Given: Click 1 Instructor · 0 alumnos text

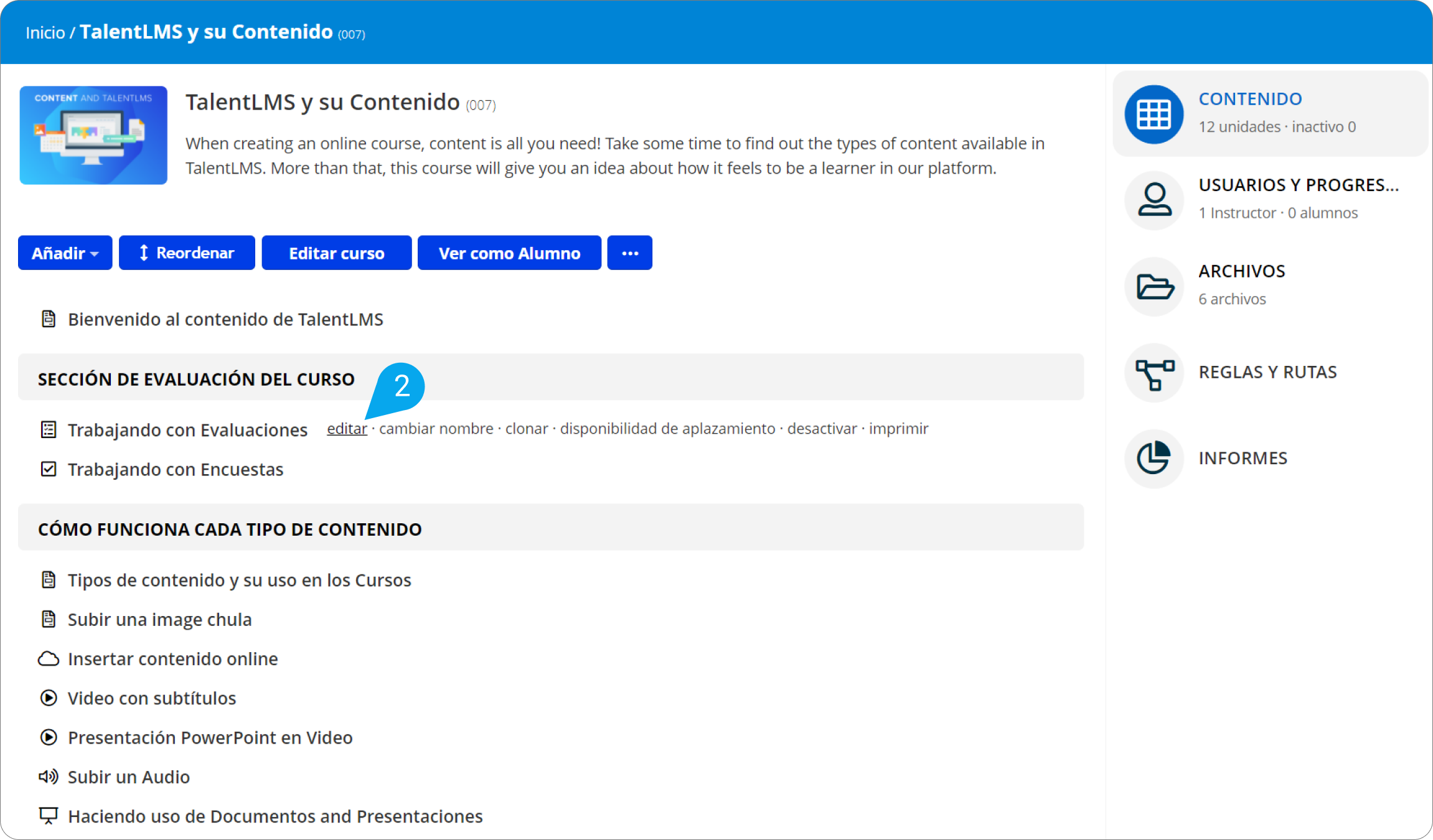Looking at the screenshot, I should (1279, 213).
